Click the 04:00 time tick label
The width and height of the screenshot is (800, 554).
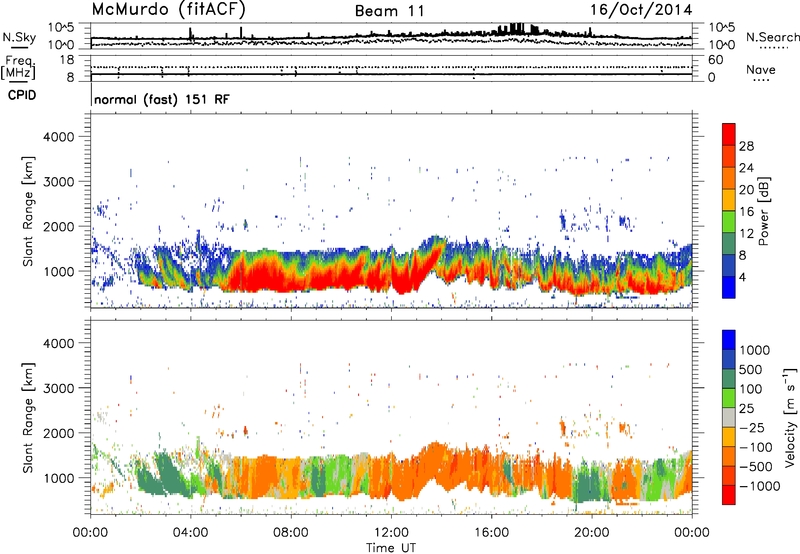tap(190, 533)
